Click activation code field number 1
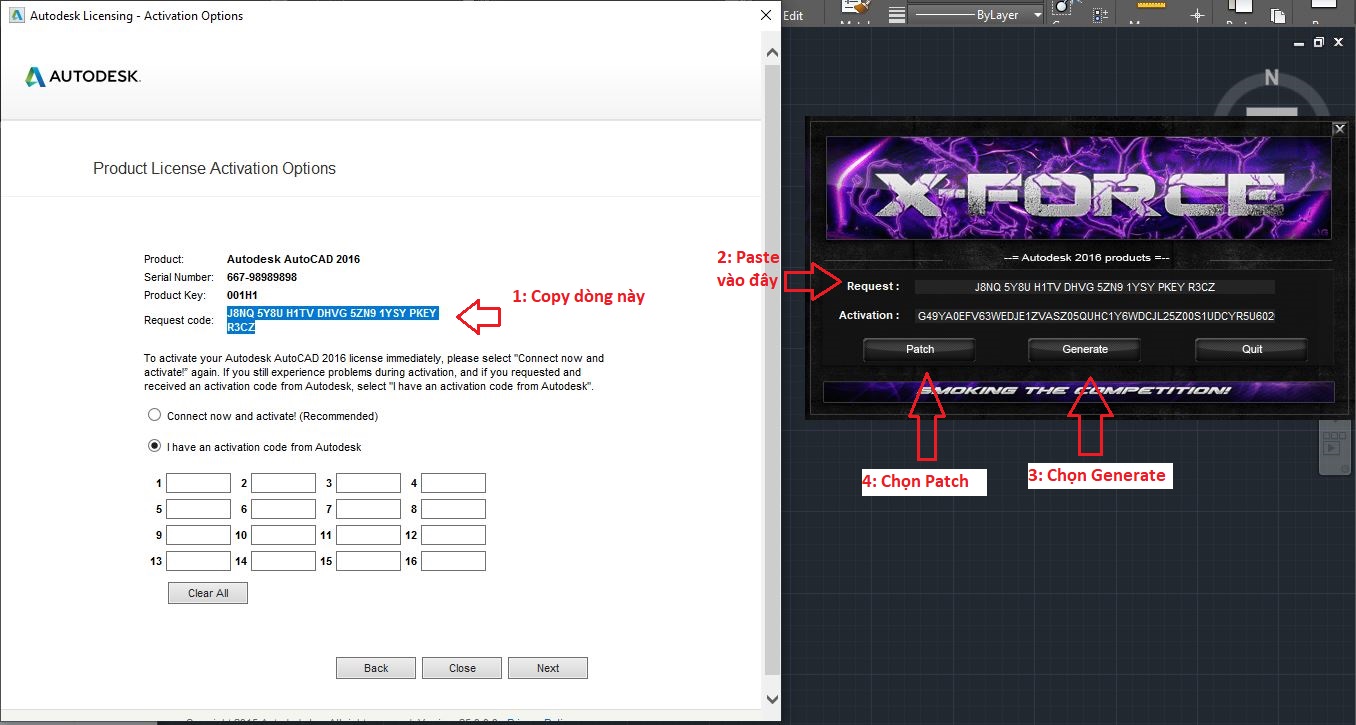The height and width of the screenshot is (725, 1356). click(198, 483)
